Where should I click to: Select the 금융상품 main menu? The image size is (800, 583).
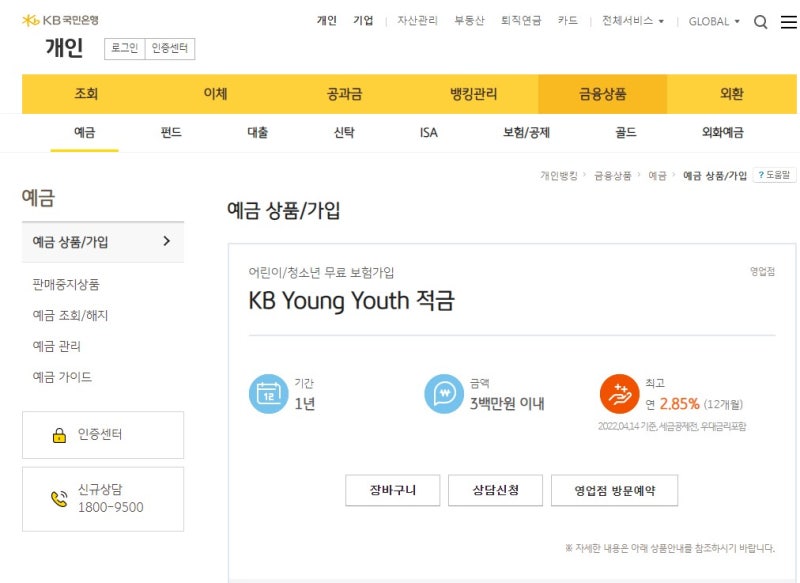(603, 94)
